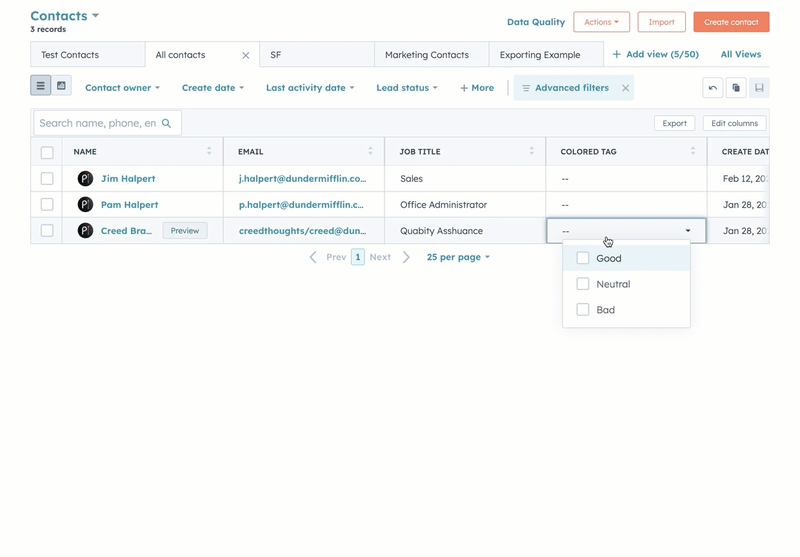Click Edit columns button

735,123
